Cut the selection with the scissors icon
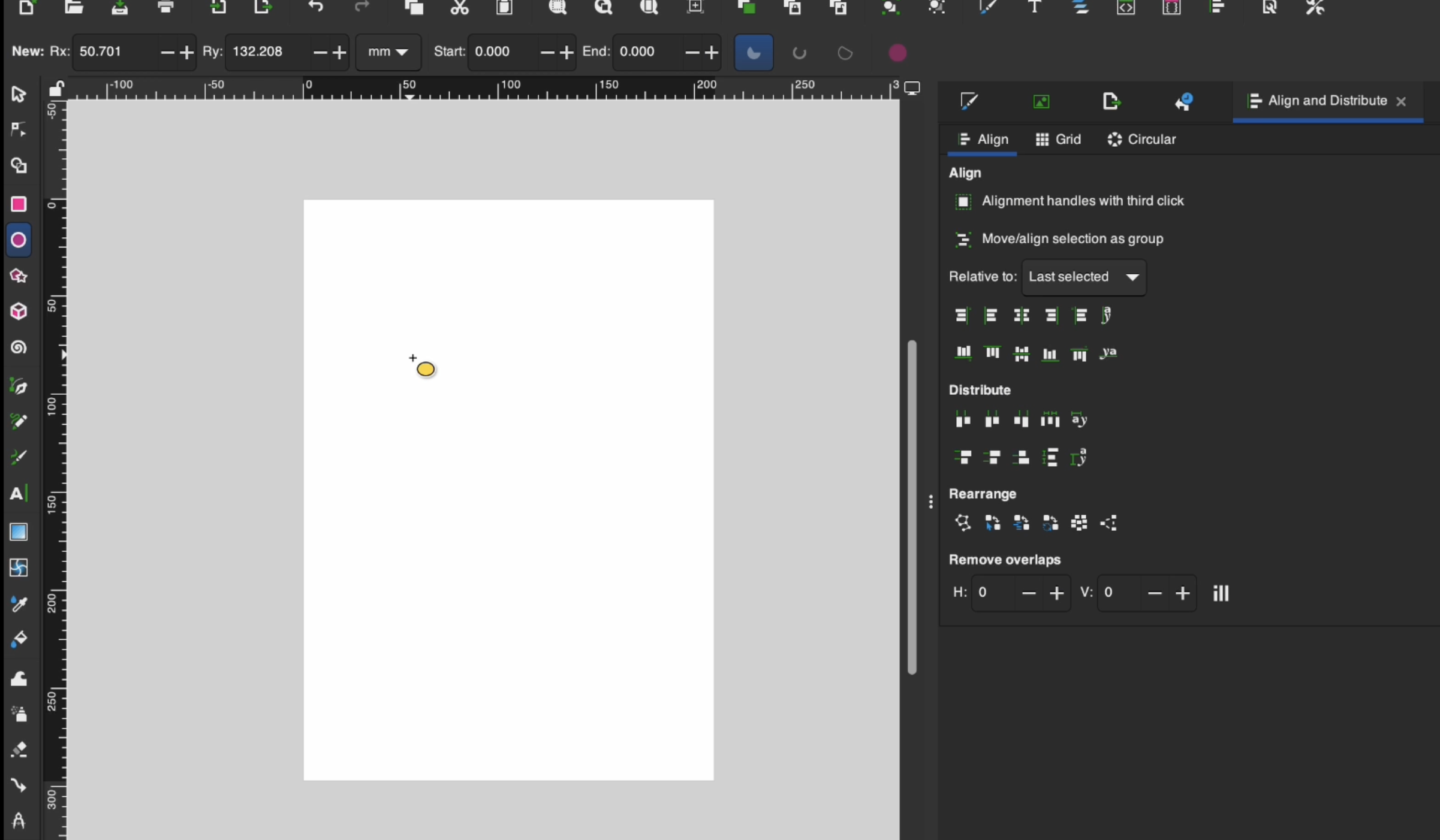1440x840 pixels. [459, 8]
